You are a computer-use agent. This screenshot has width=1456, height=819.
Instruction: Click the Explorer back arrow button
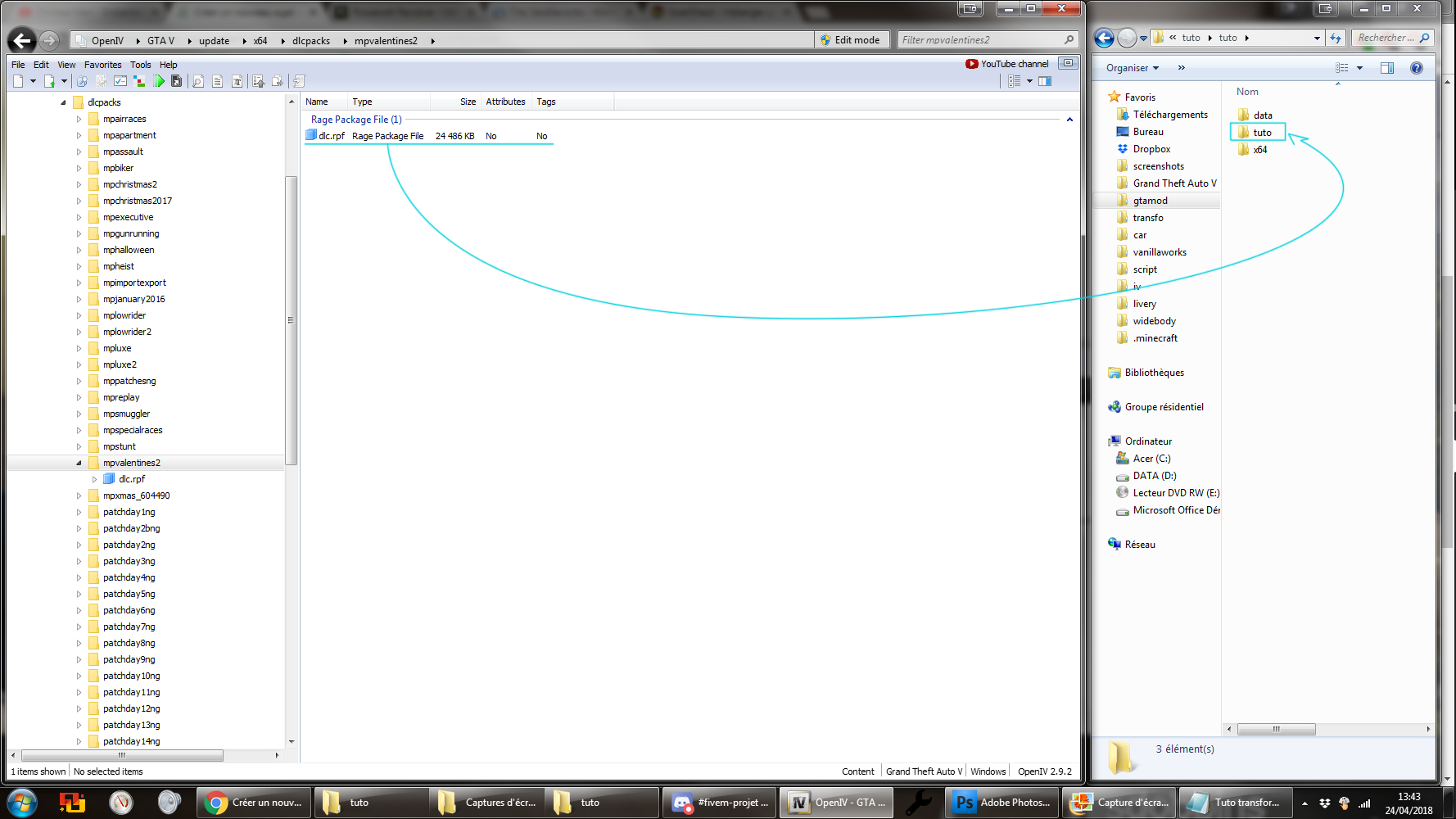point(1104,38)
